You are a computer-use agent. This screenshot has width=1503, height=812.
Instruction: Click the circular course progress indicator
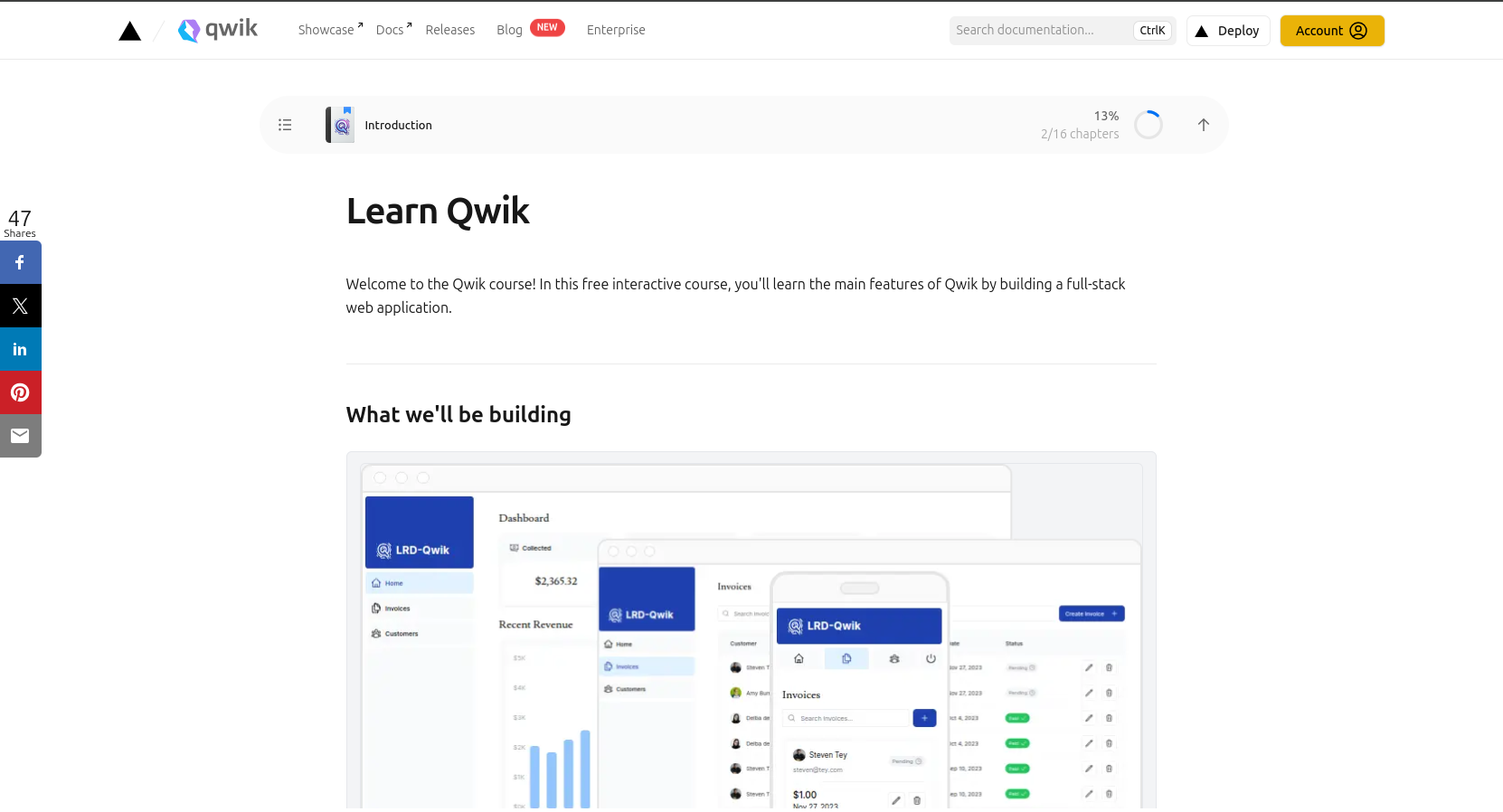1149,125
